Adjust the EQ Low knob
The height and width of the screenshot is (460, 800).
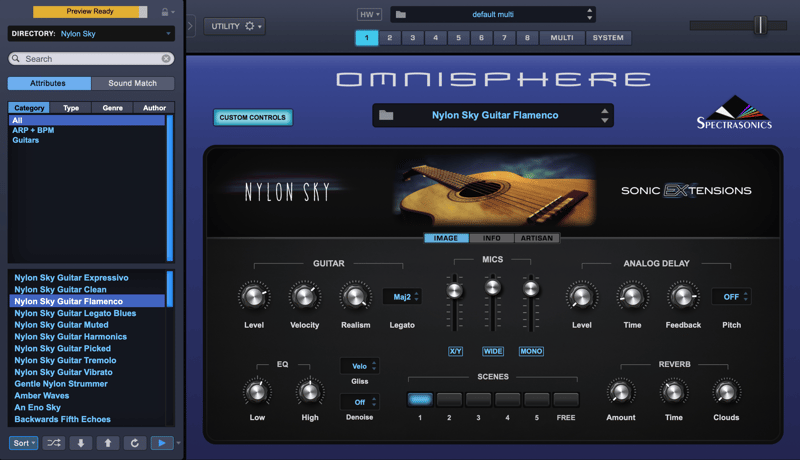click(257, 392)
